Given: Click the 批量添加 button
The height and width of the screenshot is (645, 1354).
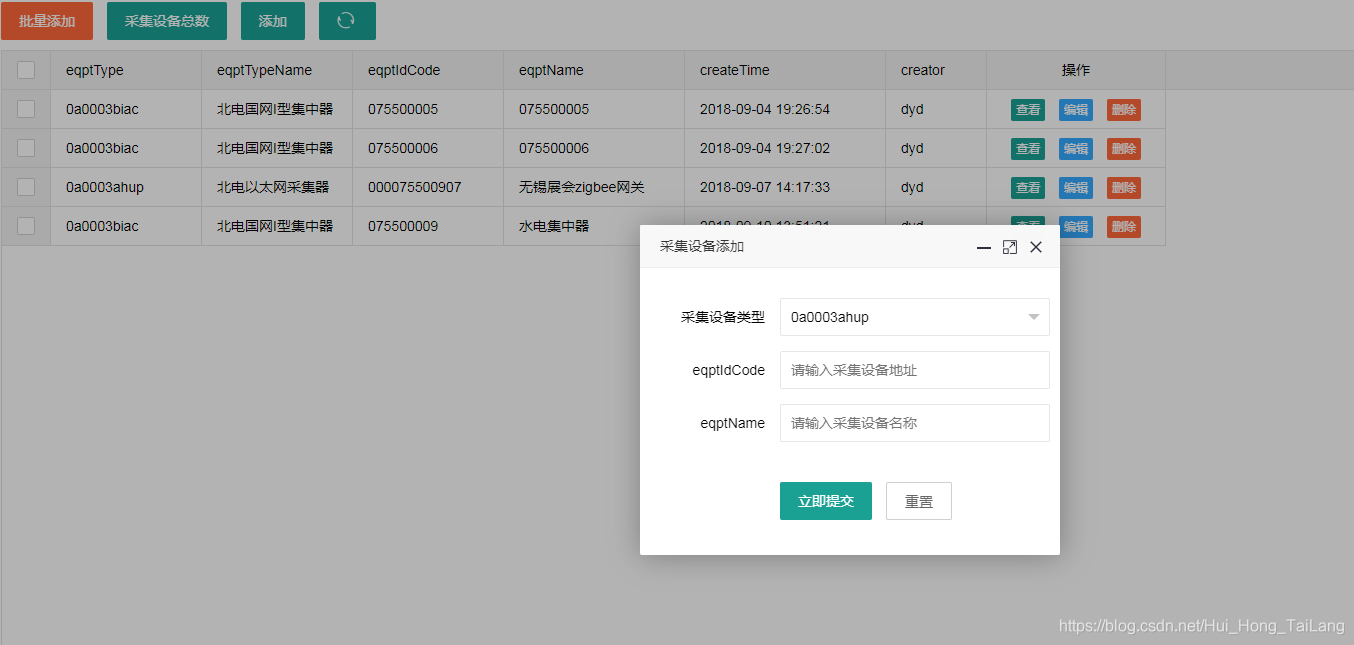Looking at the screenshot, I should click(x=47, y=21).
